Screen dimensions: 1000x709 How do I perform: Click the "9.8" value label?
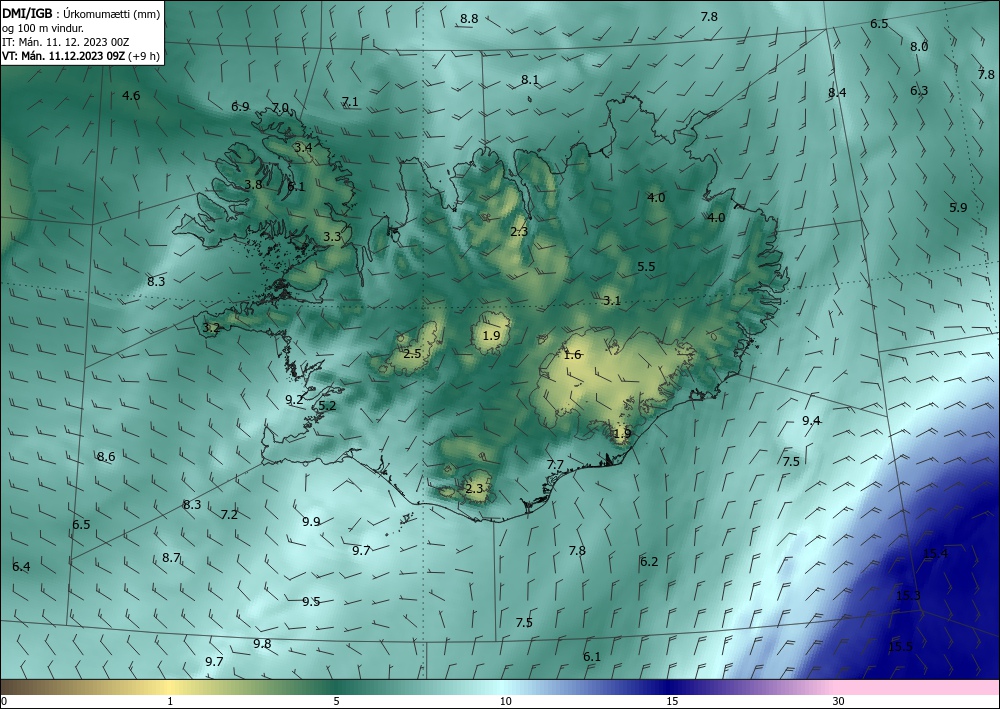tap(262, 643)
